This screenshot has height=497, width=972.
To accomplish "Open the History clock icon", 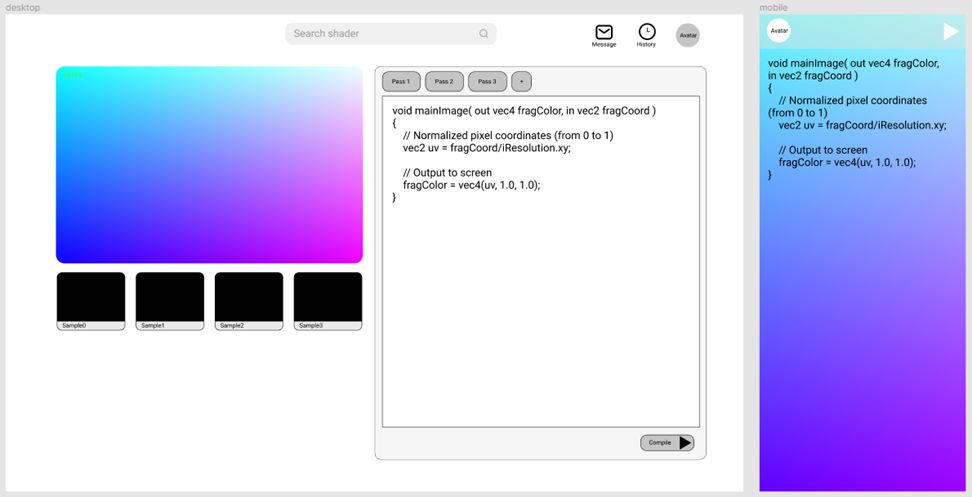I will point(647,32).
